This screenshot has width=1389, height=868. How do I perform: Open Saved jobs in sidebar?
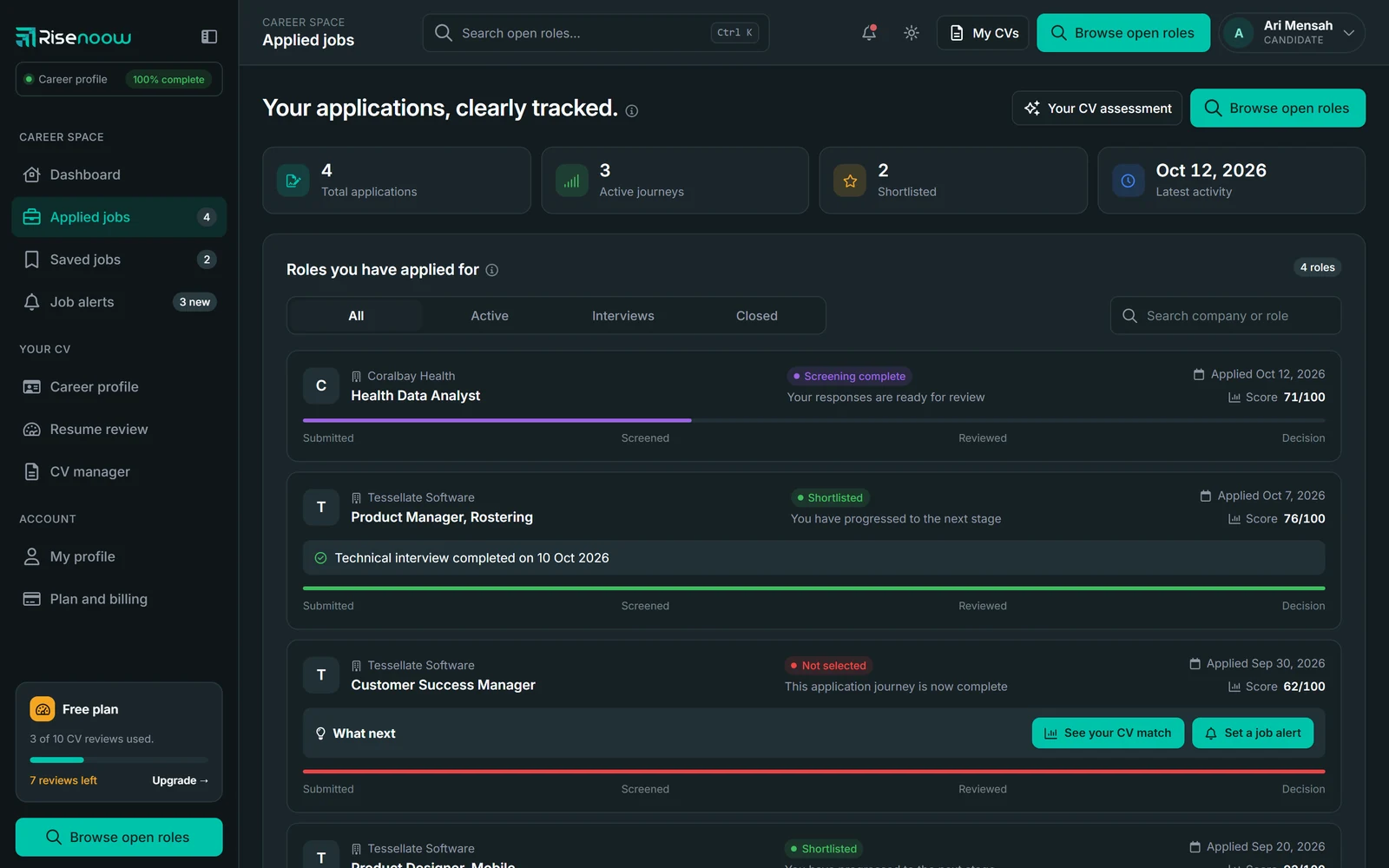119,260
